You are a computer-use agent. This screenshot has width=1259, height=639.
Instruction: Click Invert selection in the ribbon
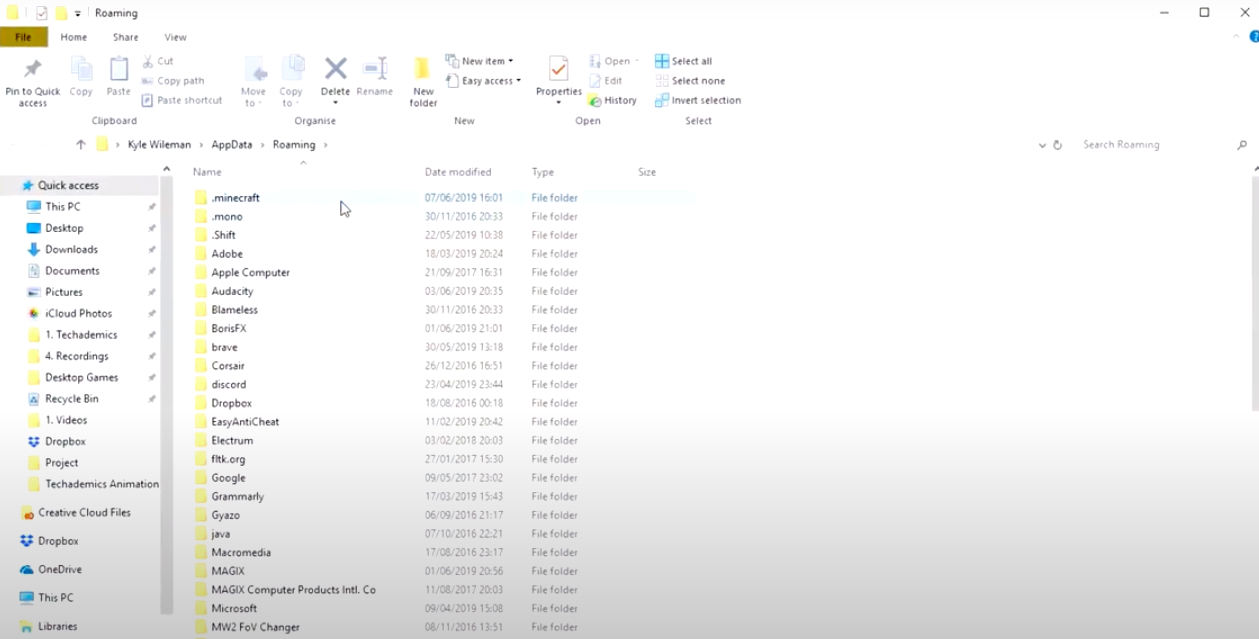click(698, 100)
